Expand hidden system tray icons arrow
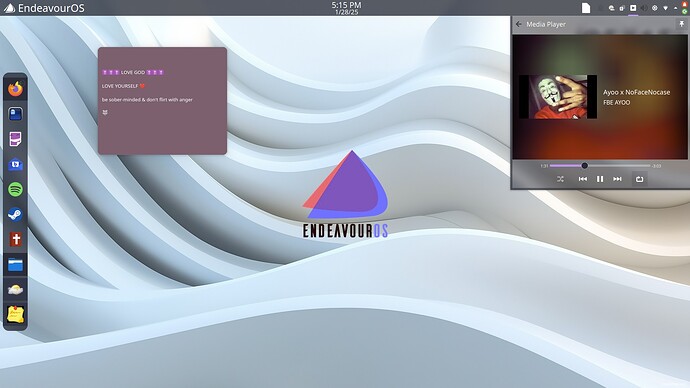The width and height of the screenshot is (690, 388). (x=675, y=8)
